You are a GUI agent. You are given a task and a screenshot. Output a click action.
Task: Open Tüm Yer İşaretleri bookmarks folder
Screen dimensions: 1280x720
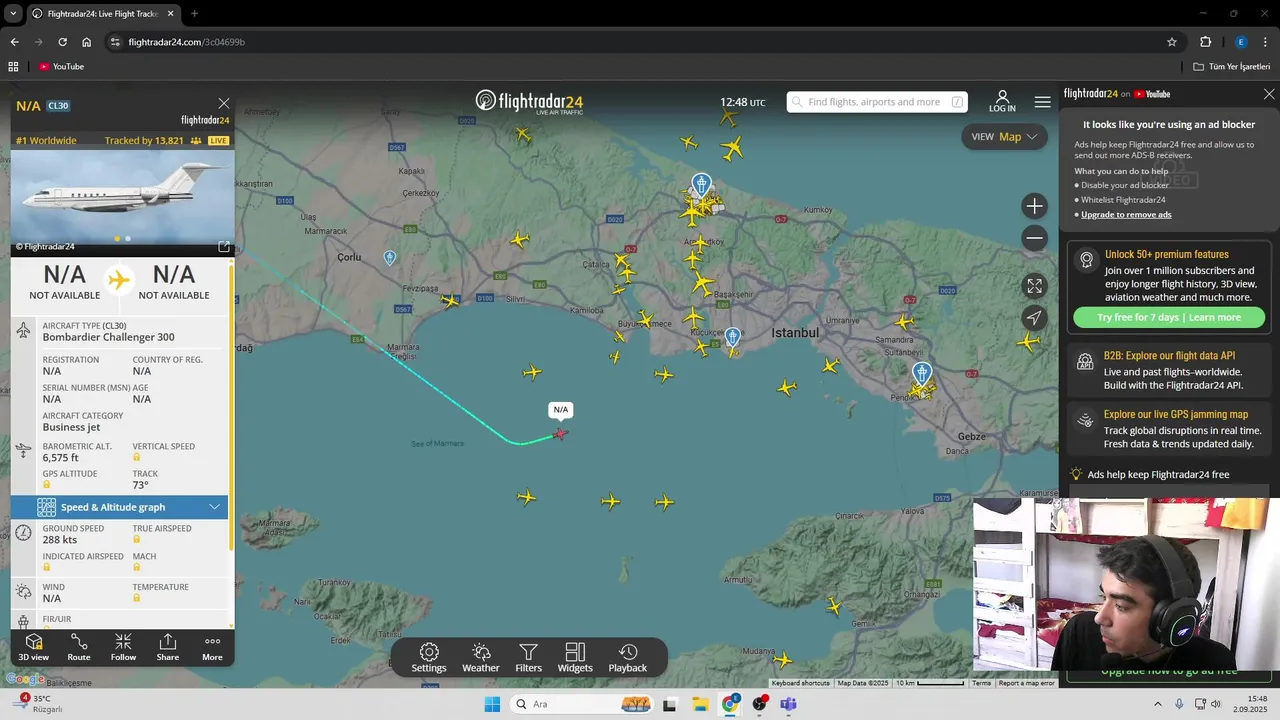(1232, 67)
